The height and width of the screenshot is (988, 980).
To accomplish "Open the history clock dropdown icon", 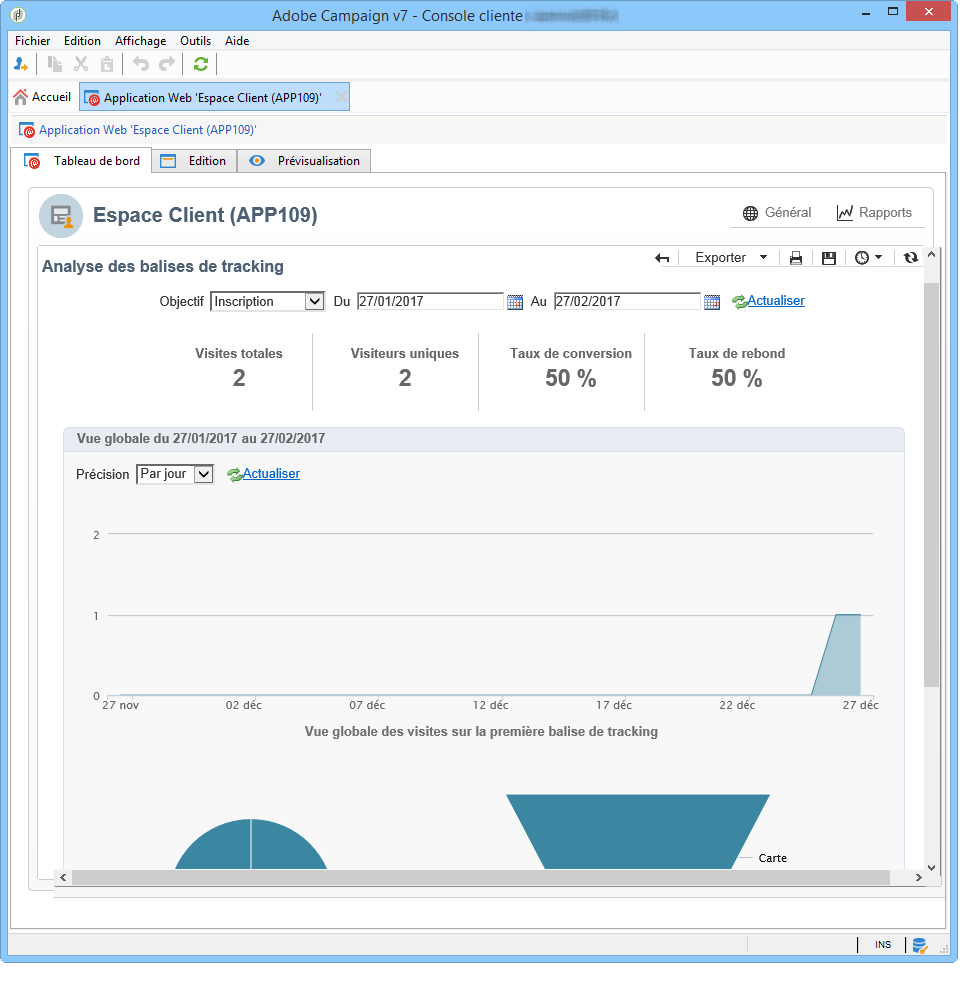I will pos(868,257).
